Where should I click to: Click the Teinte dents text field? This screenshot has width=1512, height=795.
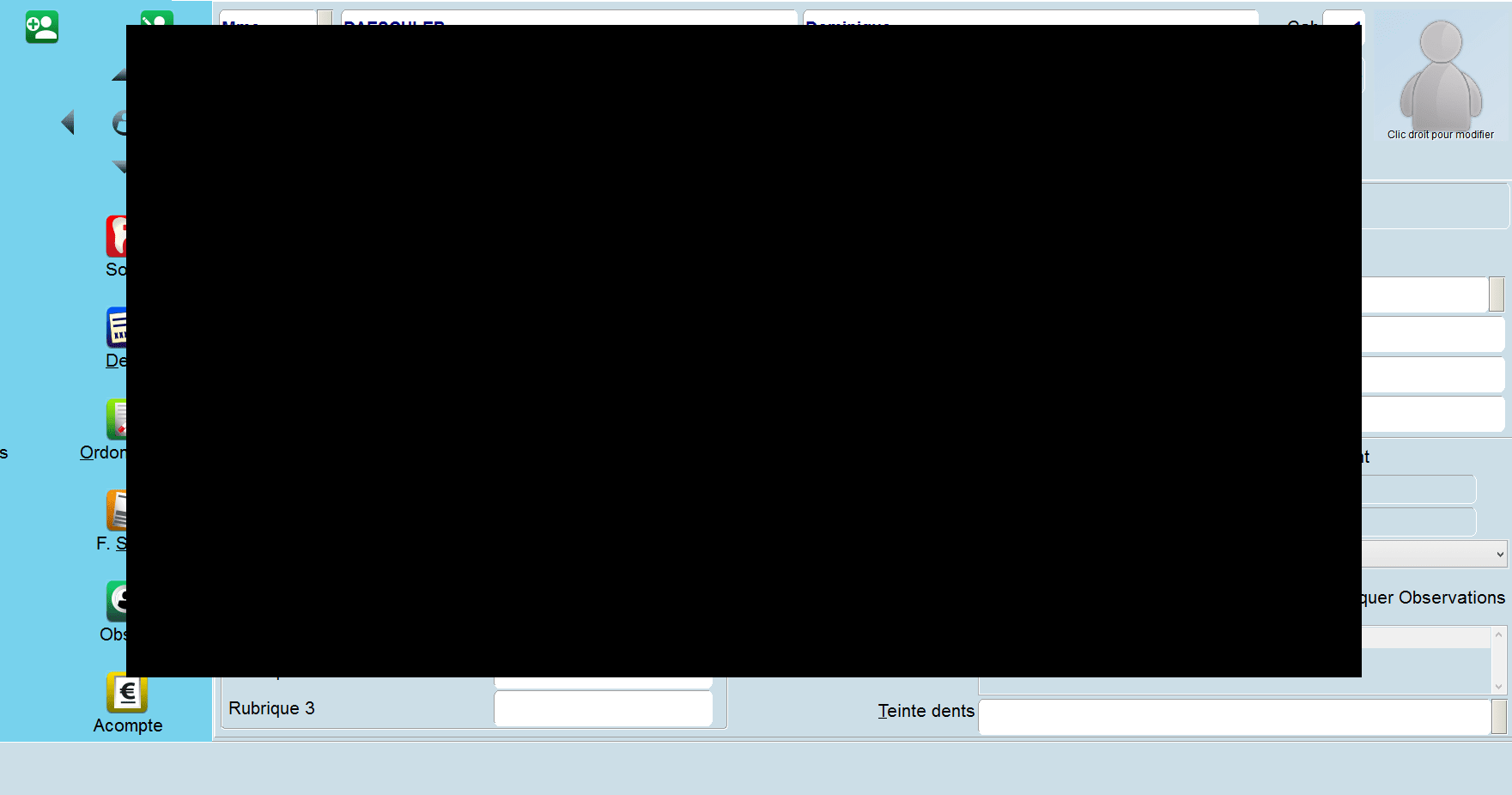1235,717
